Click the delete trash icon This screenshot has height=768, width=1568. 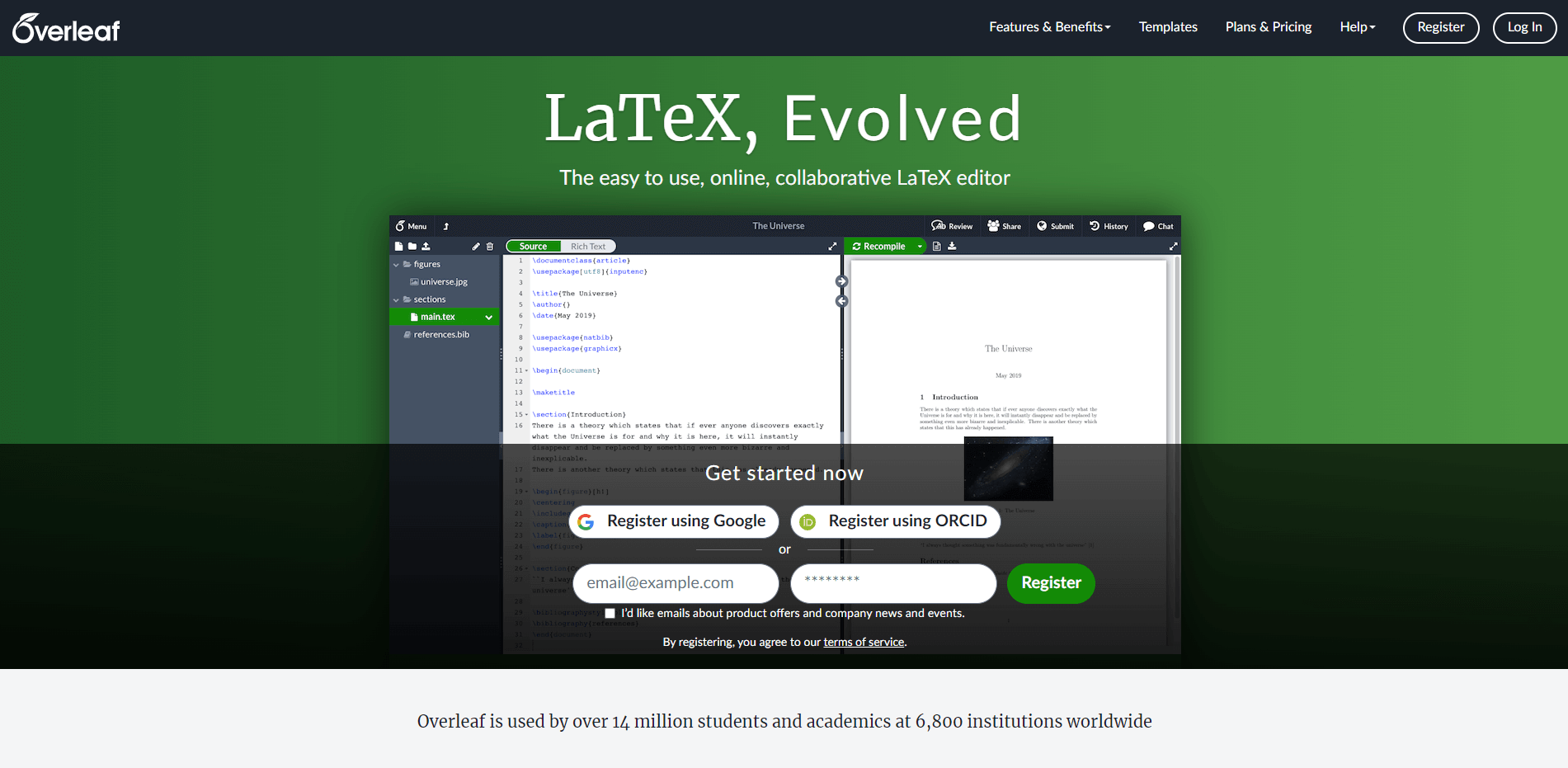click(x=490, y=247)
